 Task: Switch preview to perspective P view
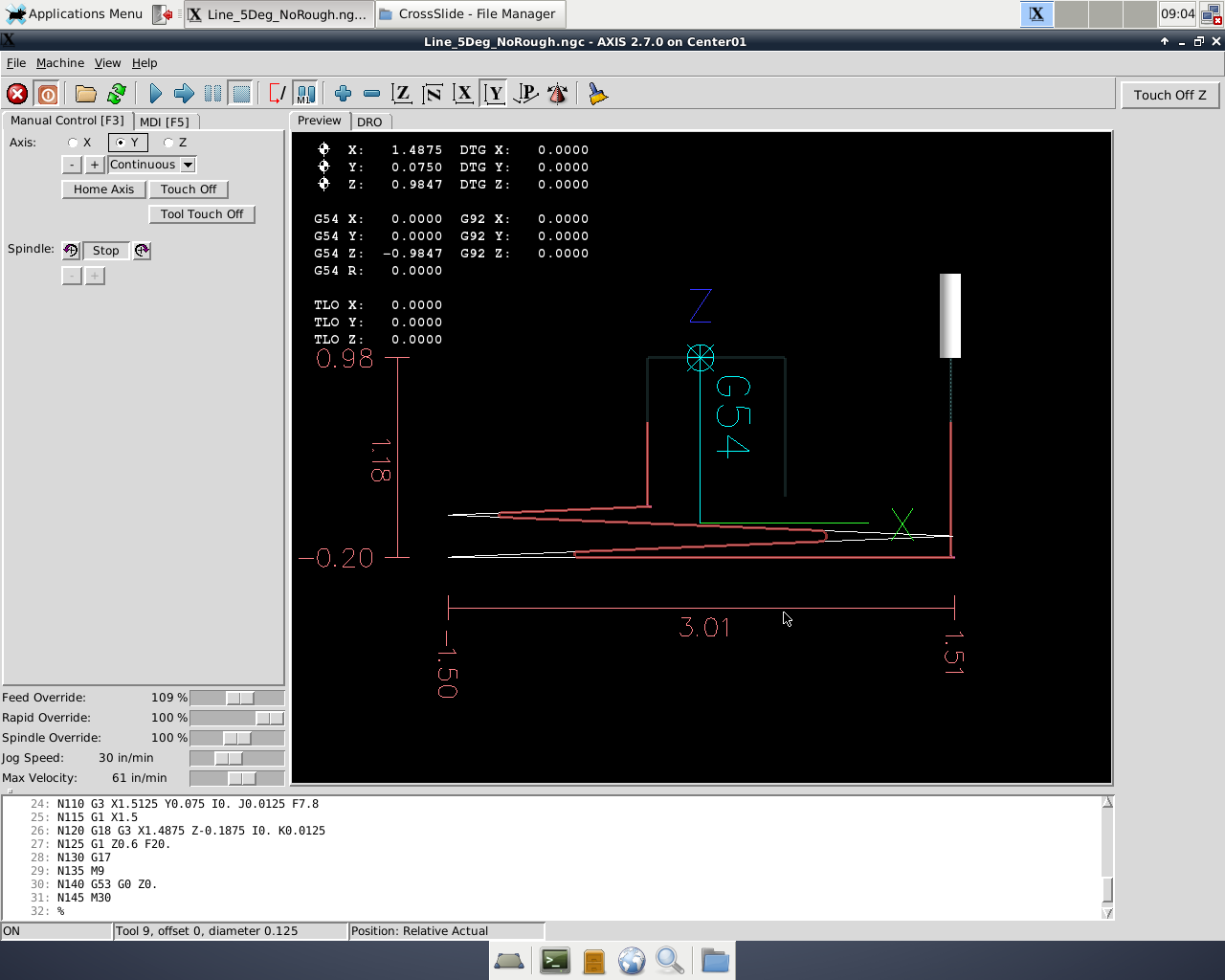point(524,93)
